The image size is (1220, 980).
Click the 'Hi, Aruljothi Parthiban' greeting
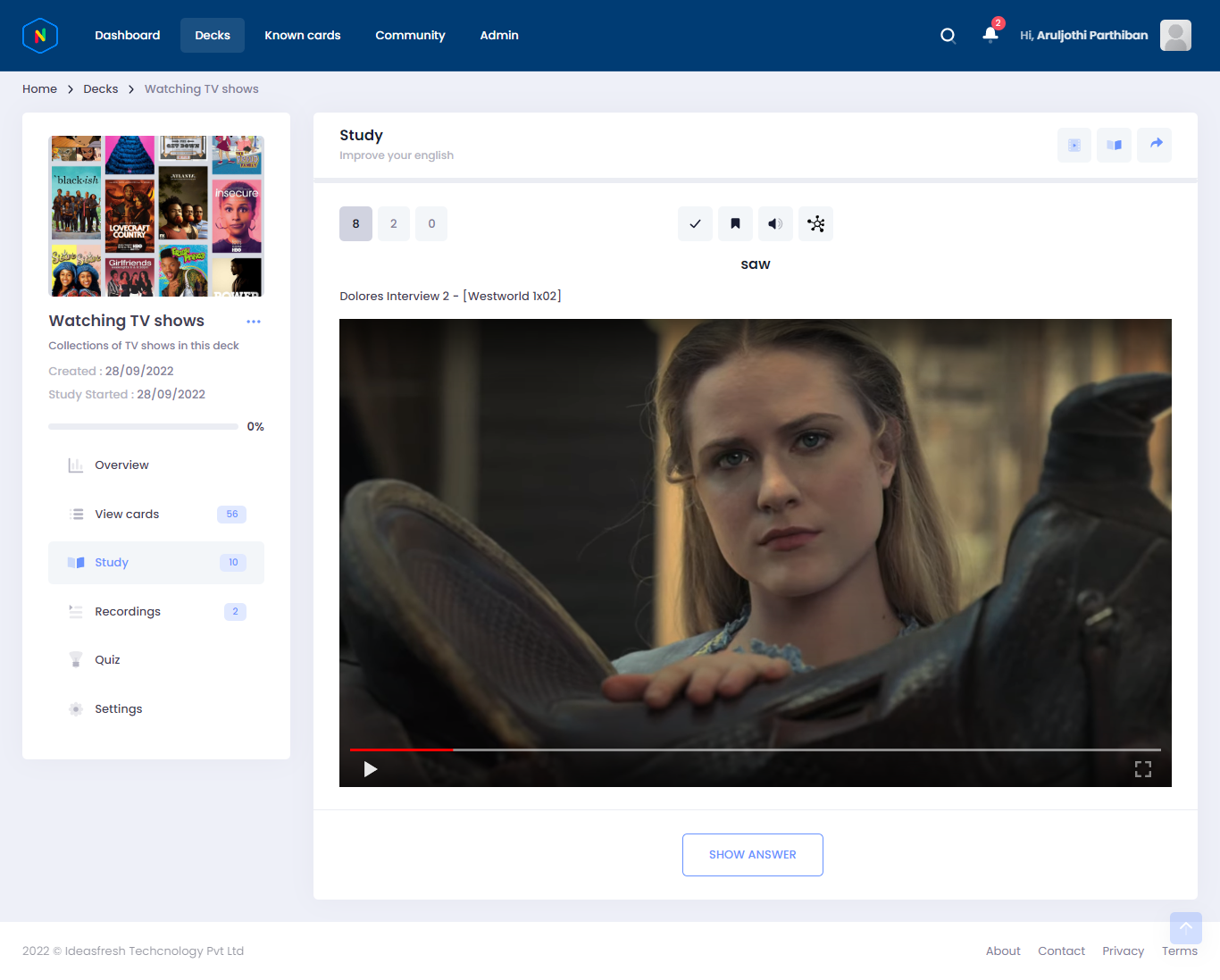tap(1084, 36)
